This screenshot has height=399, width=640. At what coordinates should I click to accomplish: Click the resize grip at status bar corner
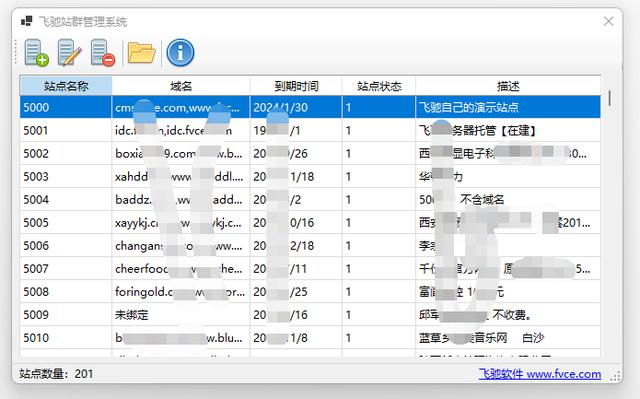coord(616,376)
